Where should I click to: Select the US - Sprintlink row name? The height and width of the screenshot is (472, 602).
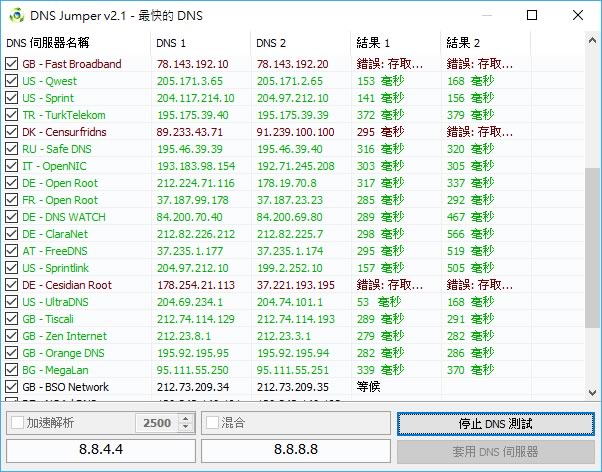coord(56,268)
